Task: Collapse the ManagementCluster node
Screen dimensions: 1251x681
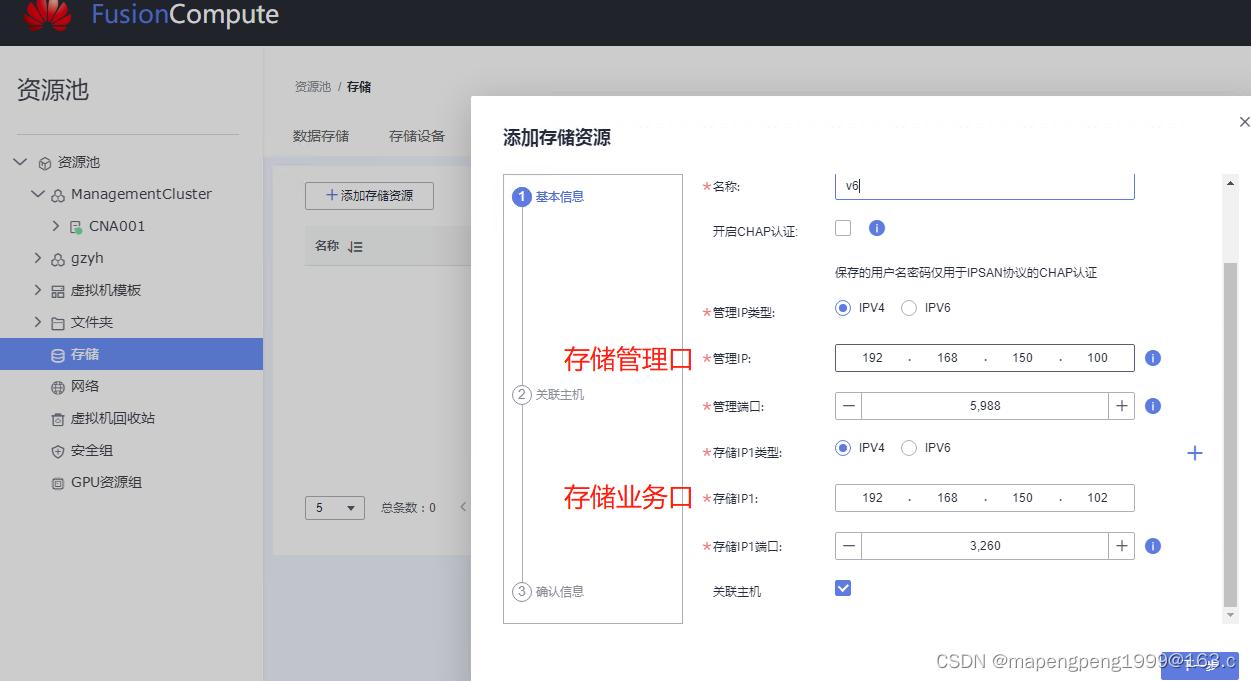Action: 38,194
